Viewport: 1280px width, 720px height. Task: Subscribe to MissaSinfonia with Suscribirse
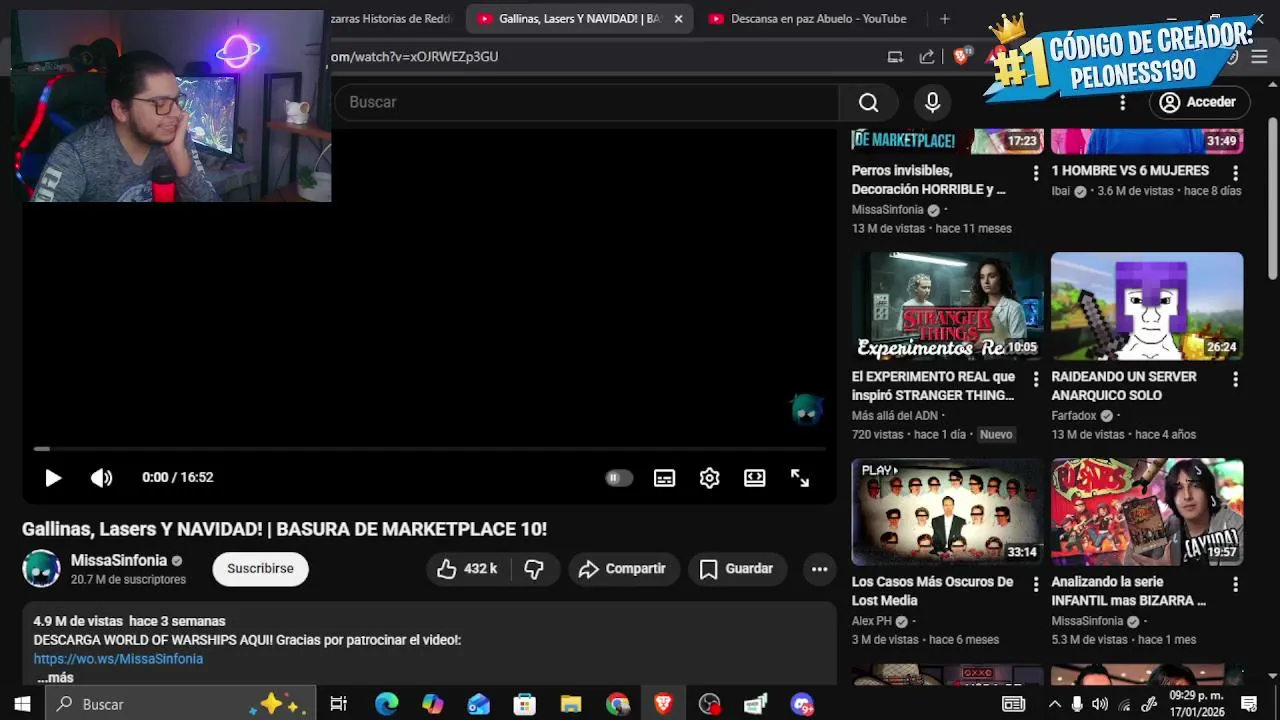click(260, 569)
